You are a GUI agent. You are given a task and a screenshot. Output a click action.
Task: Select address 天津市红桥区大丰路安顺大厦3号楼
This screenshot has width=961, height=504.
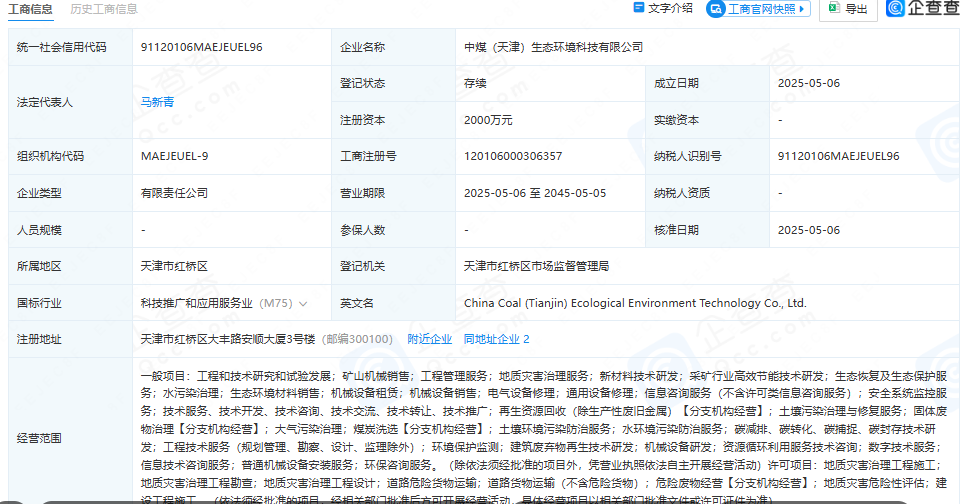228,339
